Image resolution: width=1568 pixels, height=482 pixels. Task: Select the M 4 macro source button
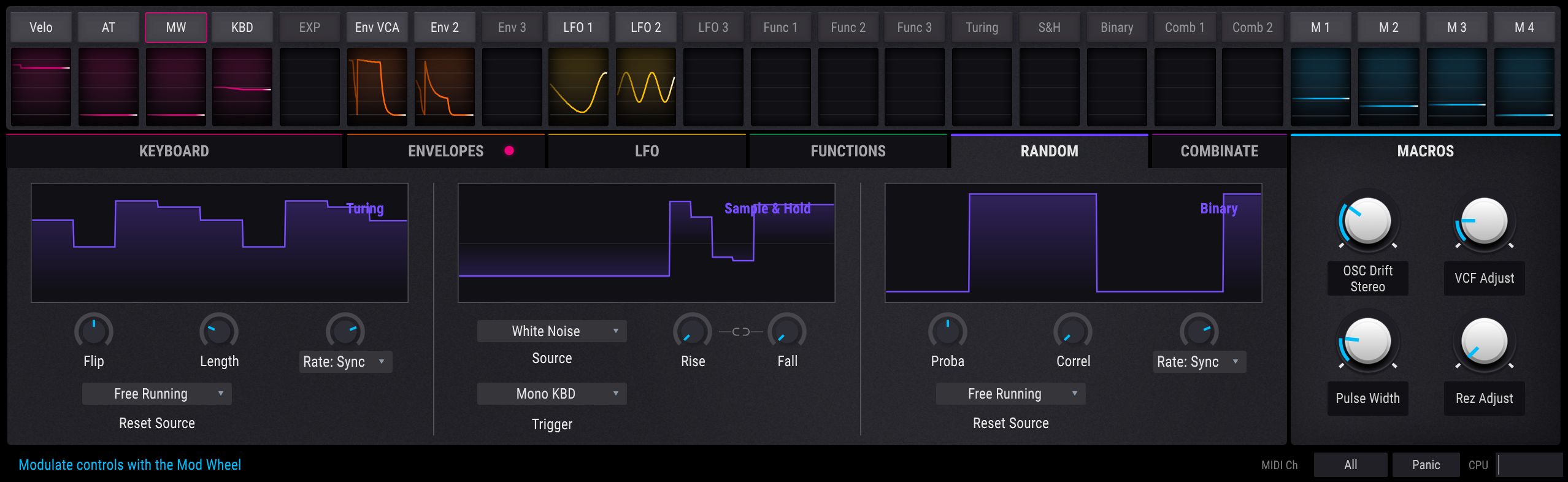tap(1524, 28)
